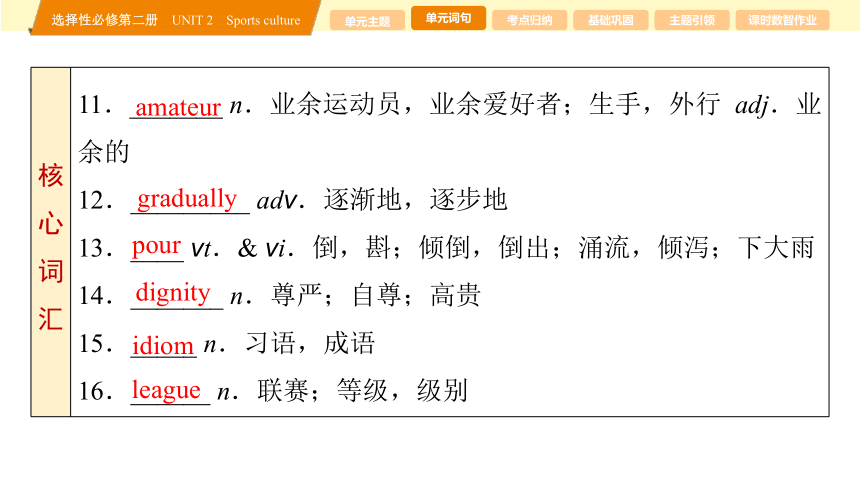The height and width of the screenshot is (484, 860).
Task: Click the orange UNIT 2 Sports culture banner
Action: pyautogui.click(x=176, y=19)
